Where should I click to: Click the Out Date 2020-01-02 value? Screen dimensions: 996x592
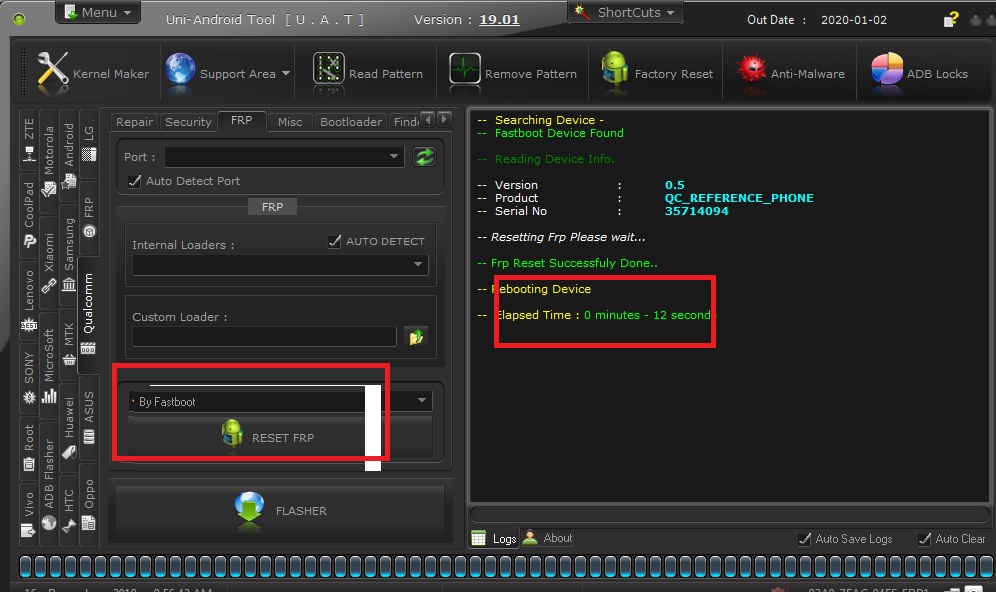pos(854,20)
